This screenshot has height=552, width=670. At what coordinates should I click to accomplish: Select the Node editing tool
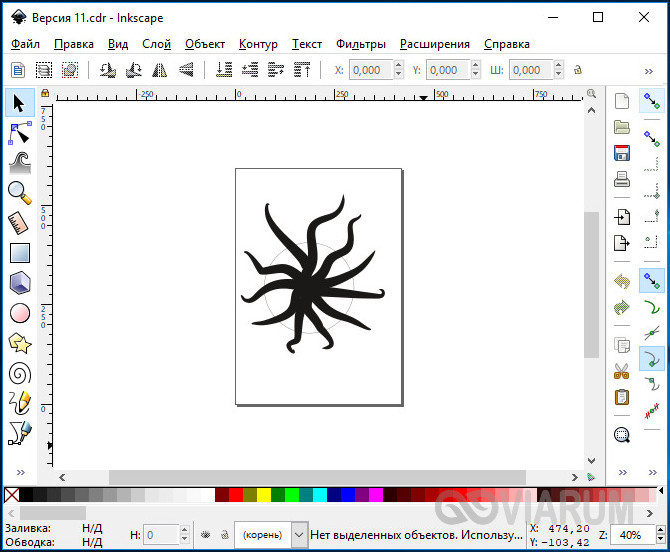tap(19, 133)
